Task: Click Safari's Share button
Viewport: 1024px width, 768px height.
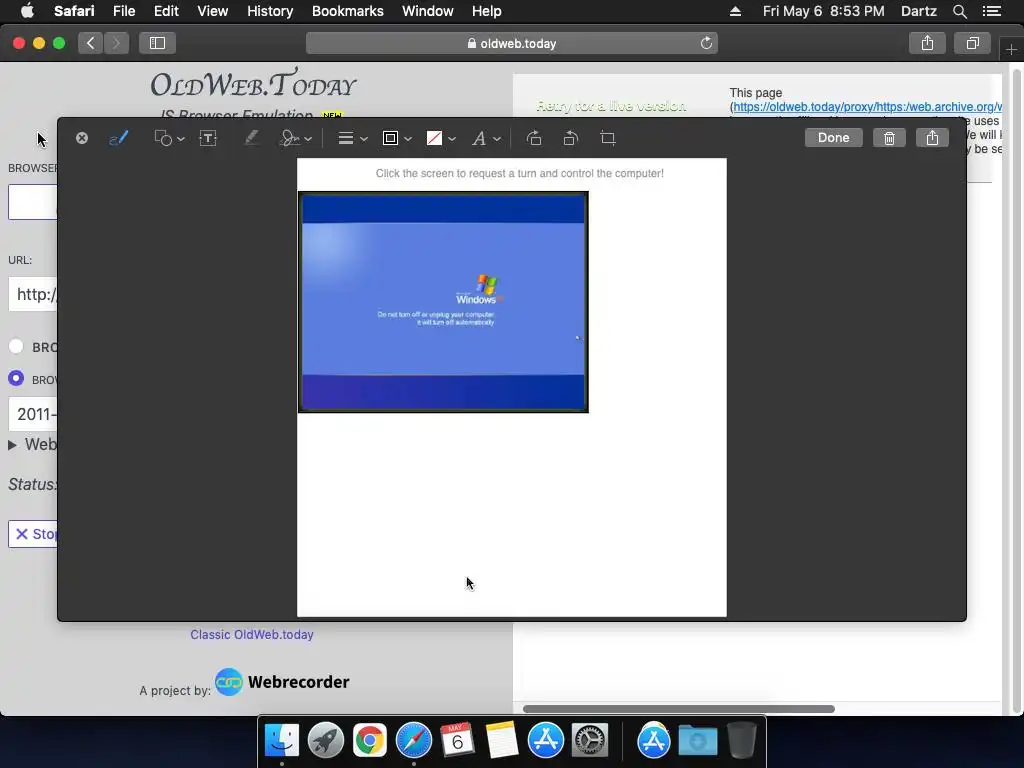Action: click(x=927, y=43)
